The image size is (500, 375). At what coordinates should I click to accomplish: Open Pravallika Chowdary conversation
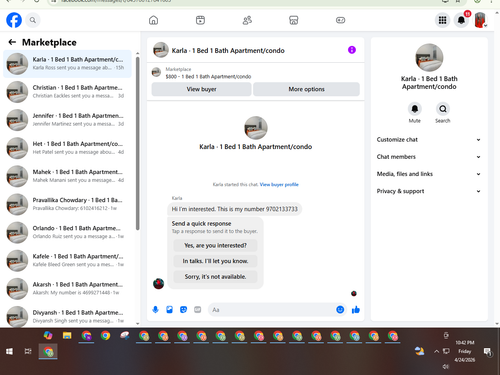point(67,204)
